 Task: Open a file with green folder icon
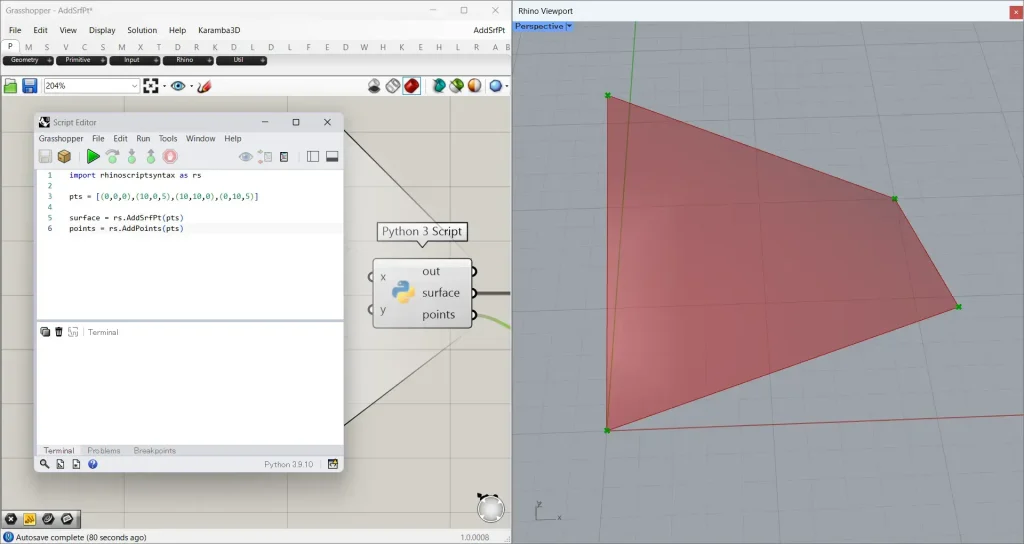pos(11,86)
